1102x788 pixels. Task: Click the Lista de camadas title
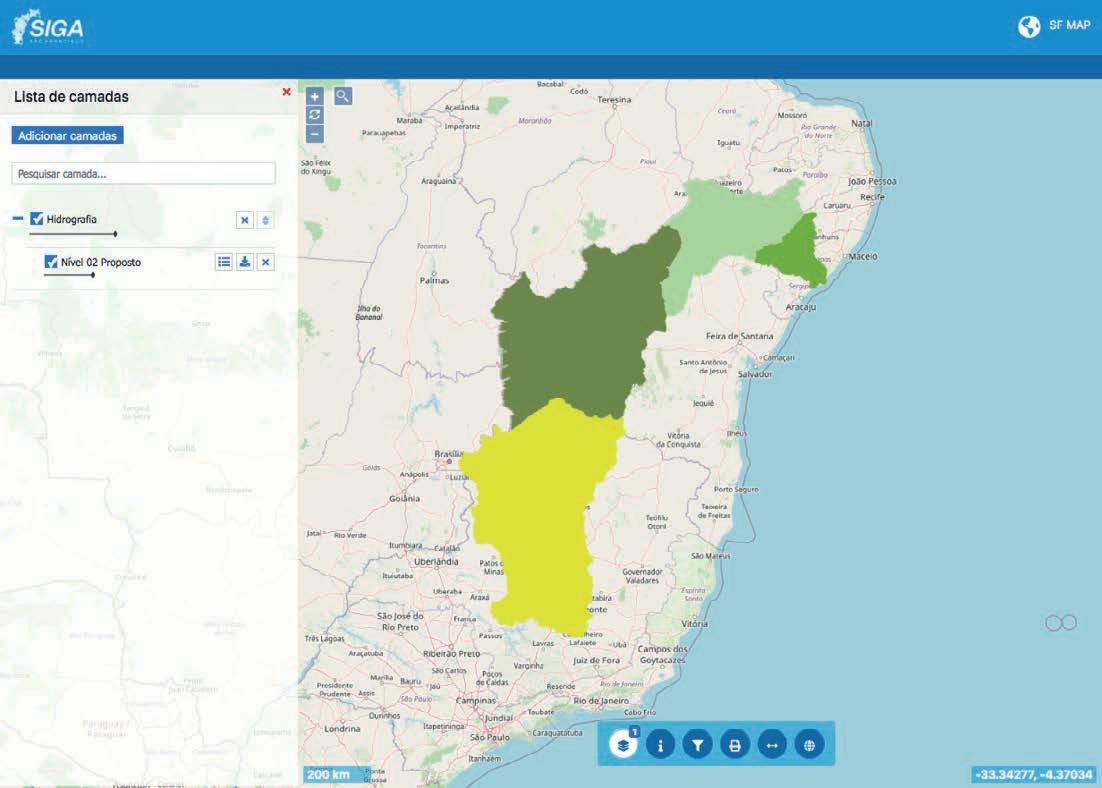pyautogui.click(x=71, y=97)
